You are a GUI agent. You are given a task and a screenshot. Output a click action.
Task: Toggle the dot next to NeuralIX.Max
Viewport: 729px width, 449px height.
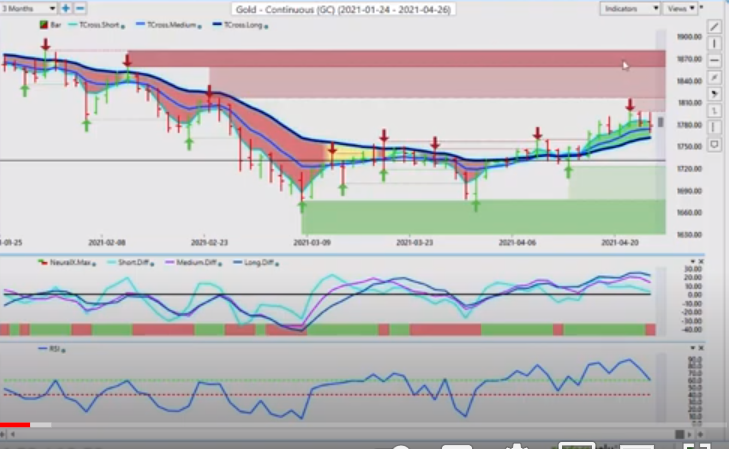(x=94, y=264)
